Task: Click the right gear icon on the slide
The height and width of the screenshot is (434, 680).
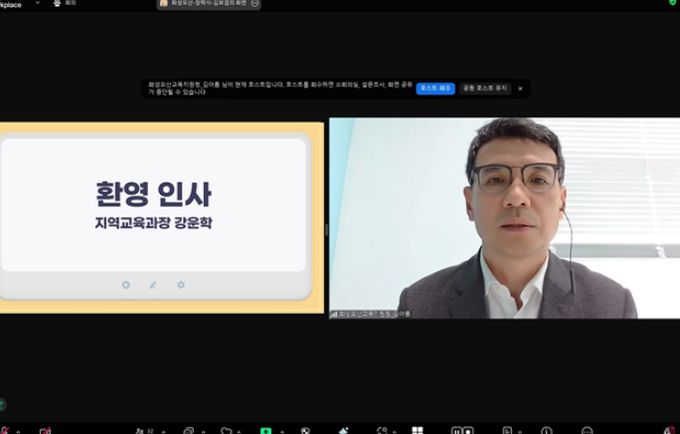Action: (181, 285)
